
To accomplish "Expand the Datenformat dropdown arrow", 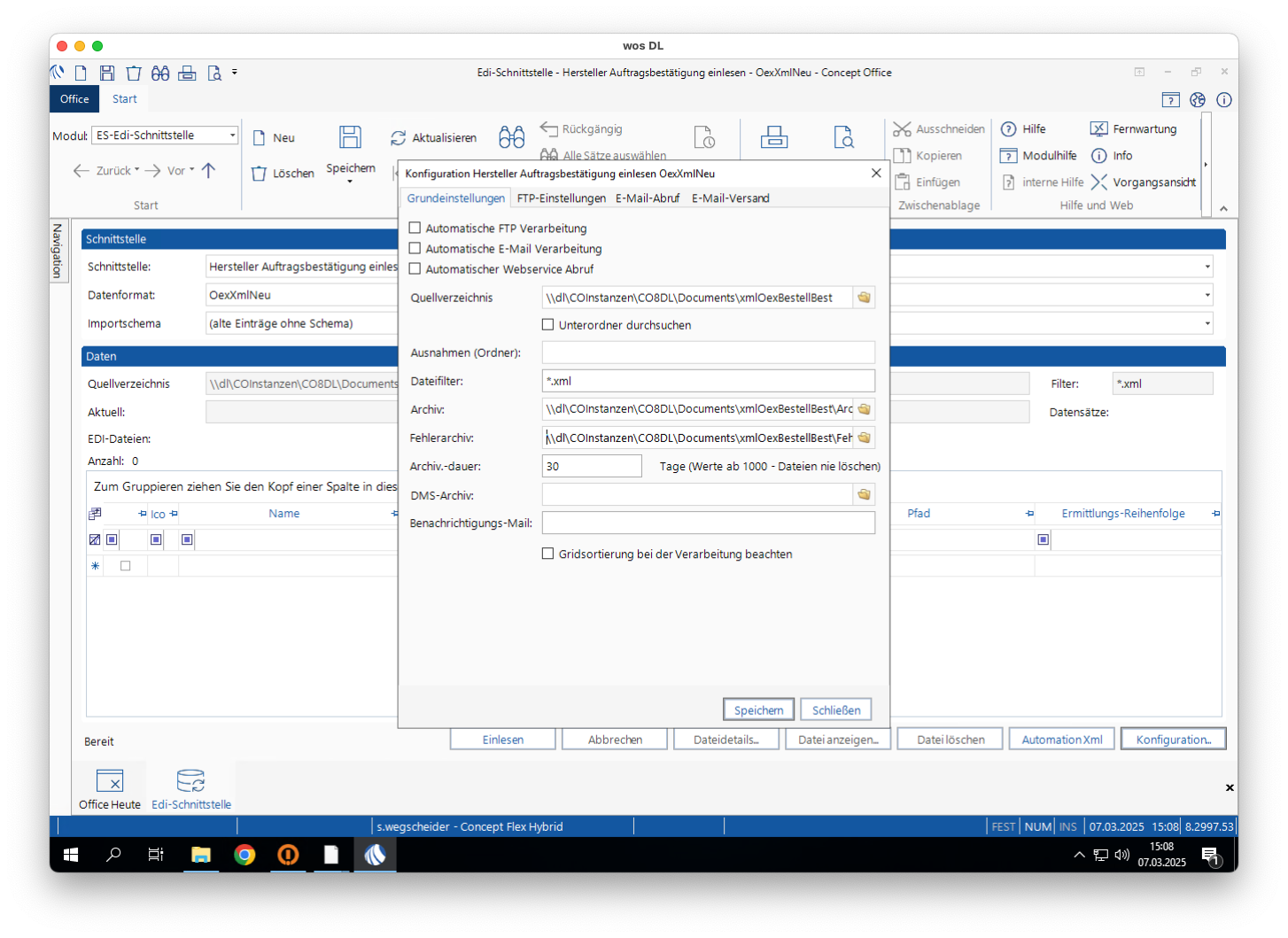I will (x=1207, y=295).
